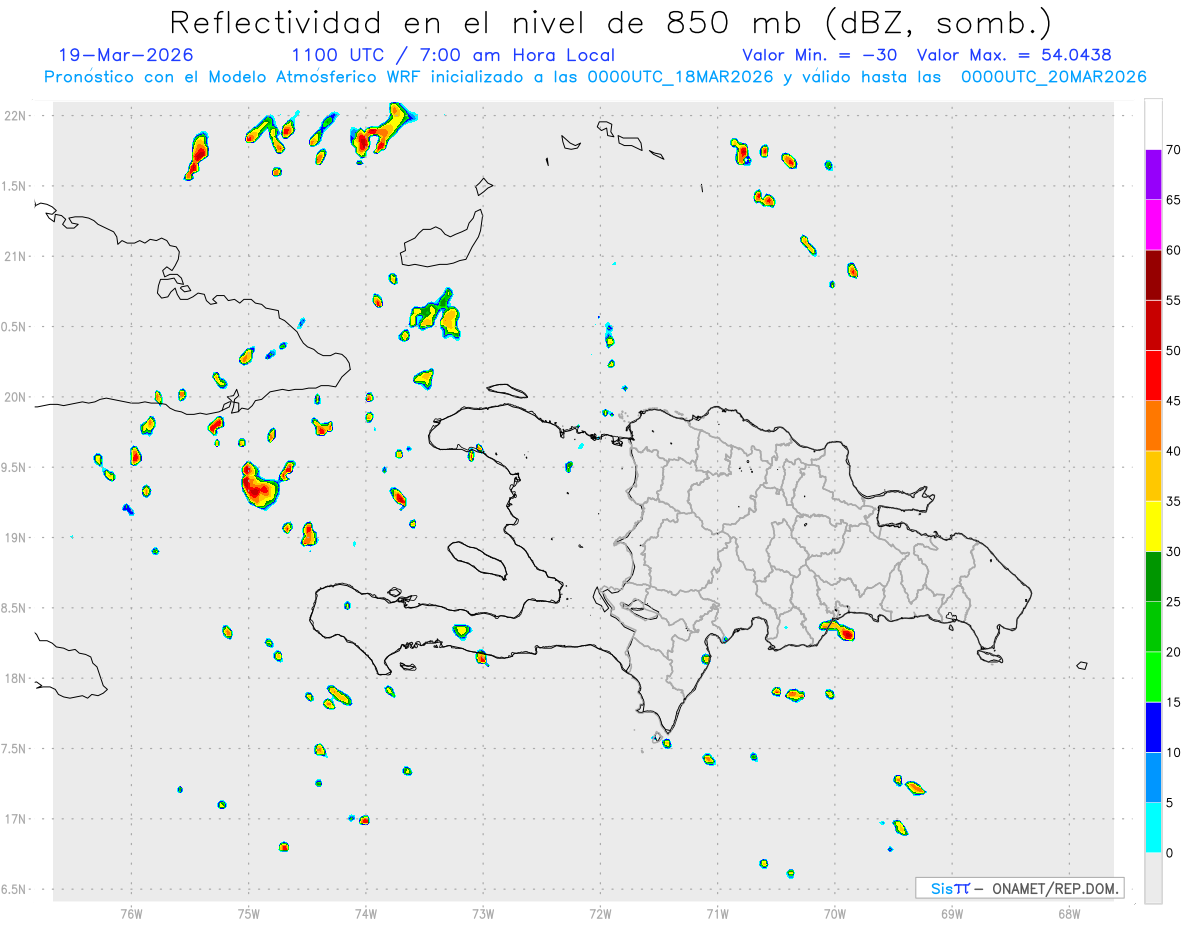Select the 1100 UTC / 7:00 am Hora Local label
Screen dimensions: 1200x927
click(x=453, y=55)
